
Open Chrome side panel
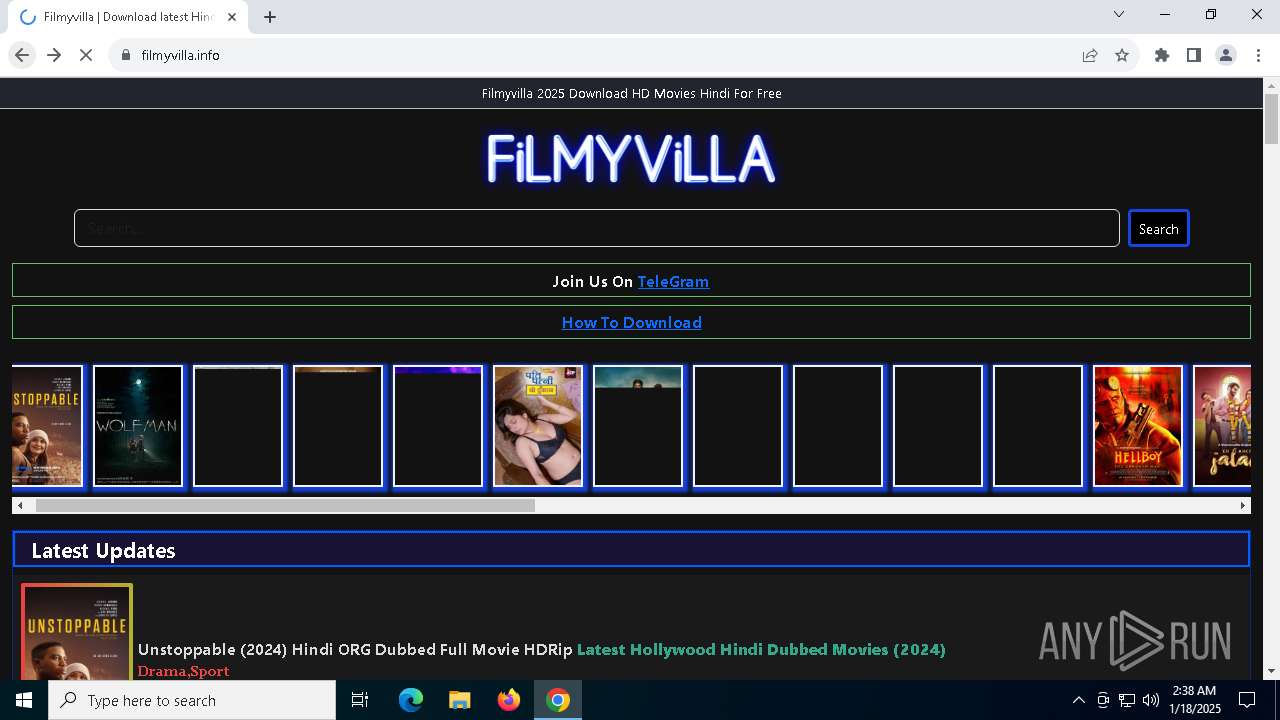pos(1194,55)
